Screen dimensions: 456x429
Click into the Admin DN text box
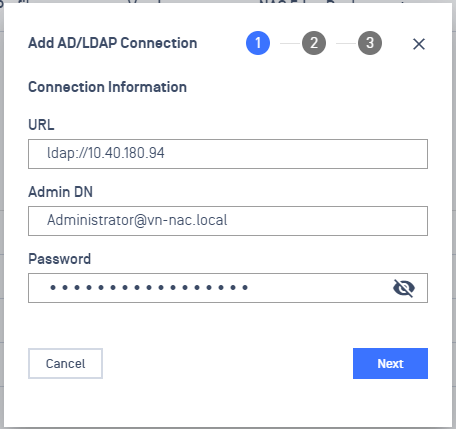click(x=228, y=221)
